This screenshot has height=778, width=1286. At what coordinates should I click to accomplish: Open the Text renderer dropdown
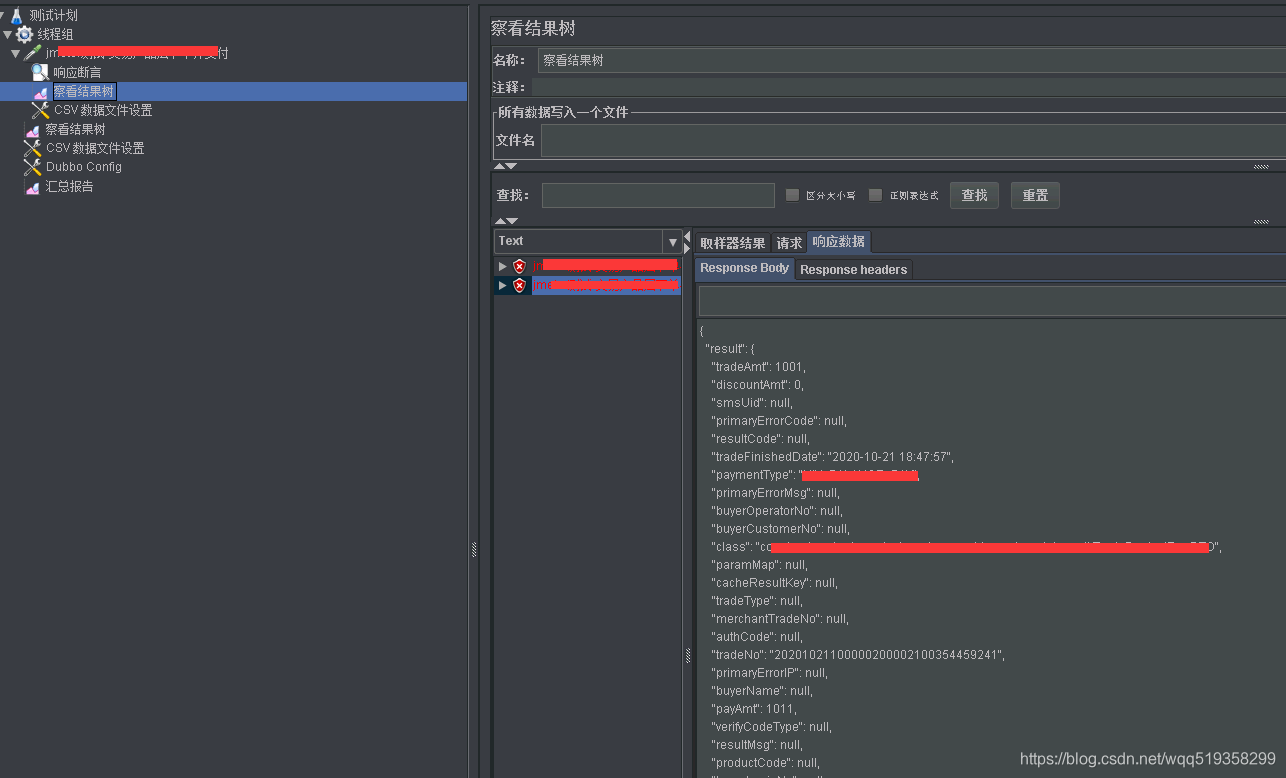click(x=673, y=241)
